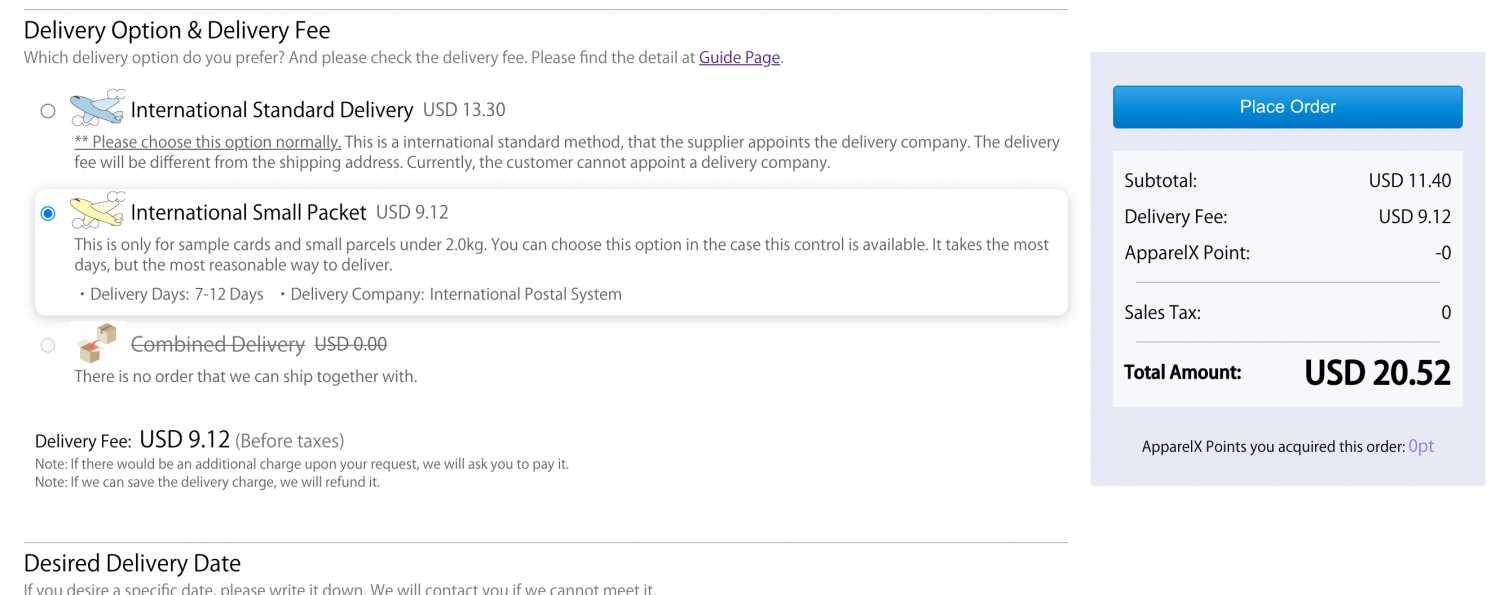The image size is (1500, 595).
Task: Click the 0pt ApparelX Points value
Action: (1421, 446)
